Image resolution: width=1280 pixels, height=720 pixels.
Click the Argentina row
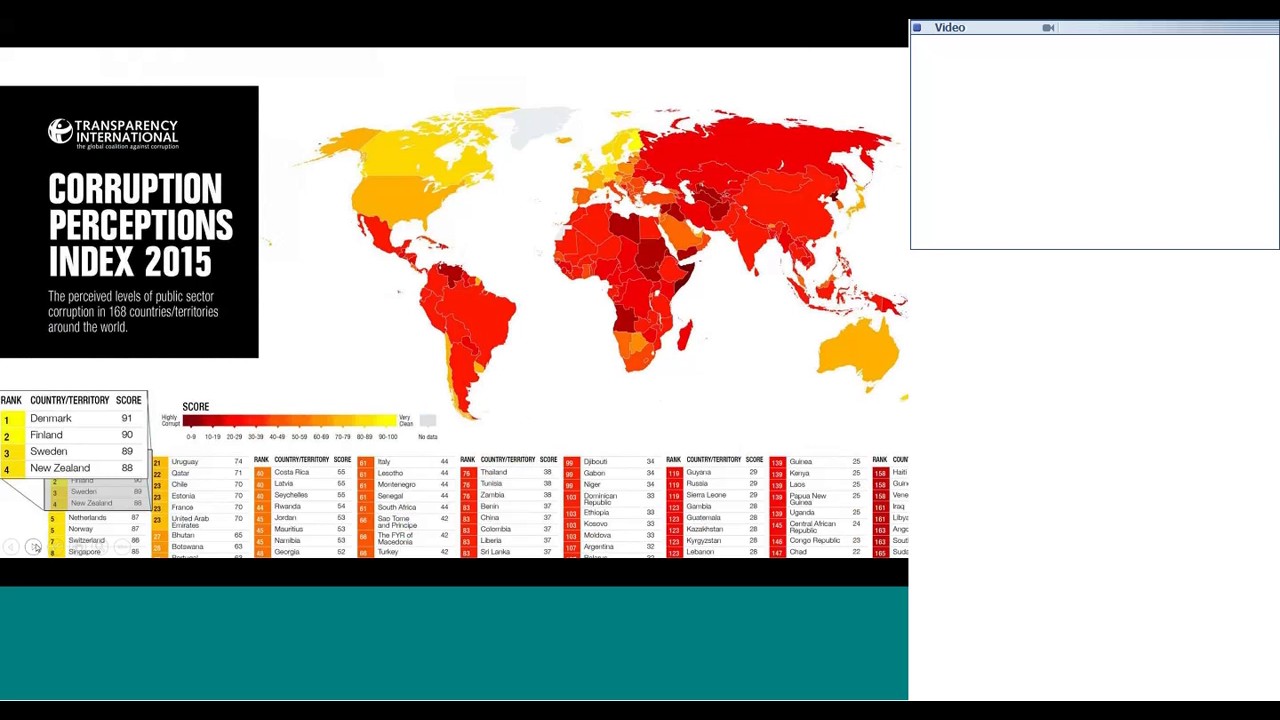611,547
